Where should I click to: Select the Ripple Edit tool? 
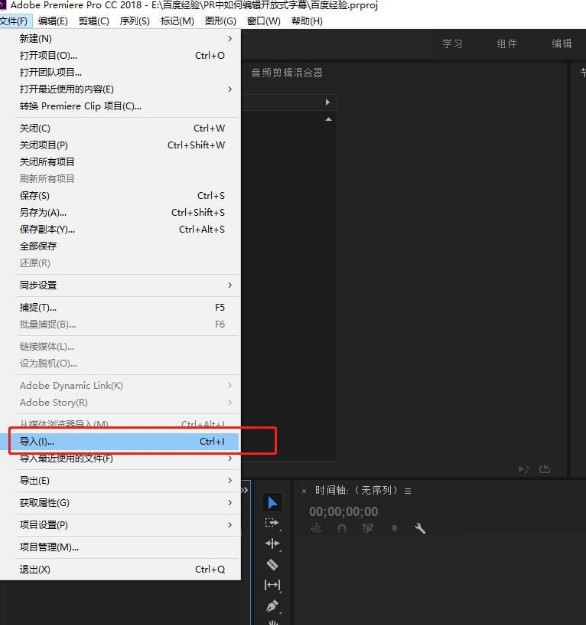[x=272, y=544]
